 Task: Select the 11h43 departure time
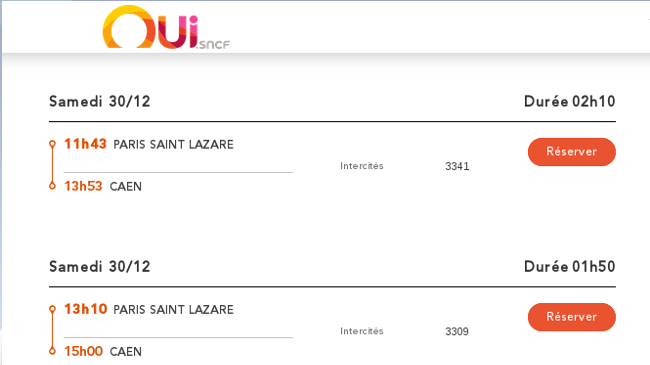[85, 144]
